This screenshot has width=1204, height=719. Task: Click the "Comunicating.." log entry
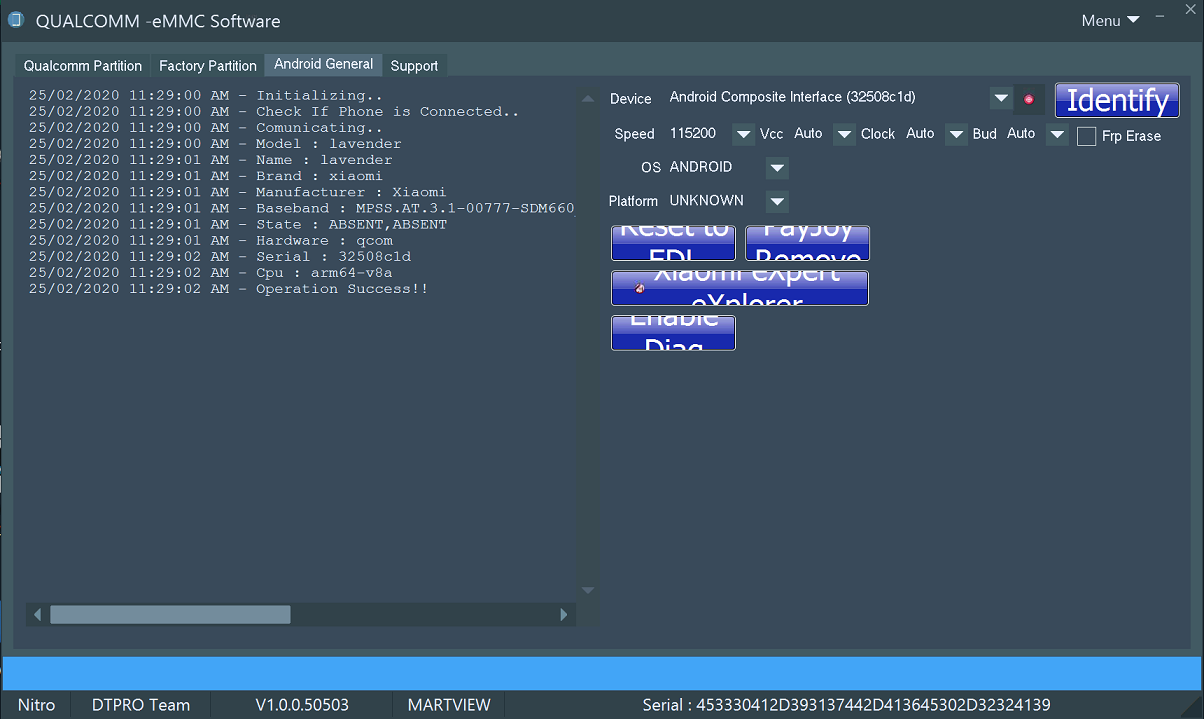(205, 128)
